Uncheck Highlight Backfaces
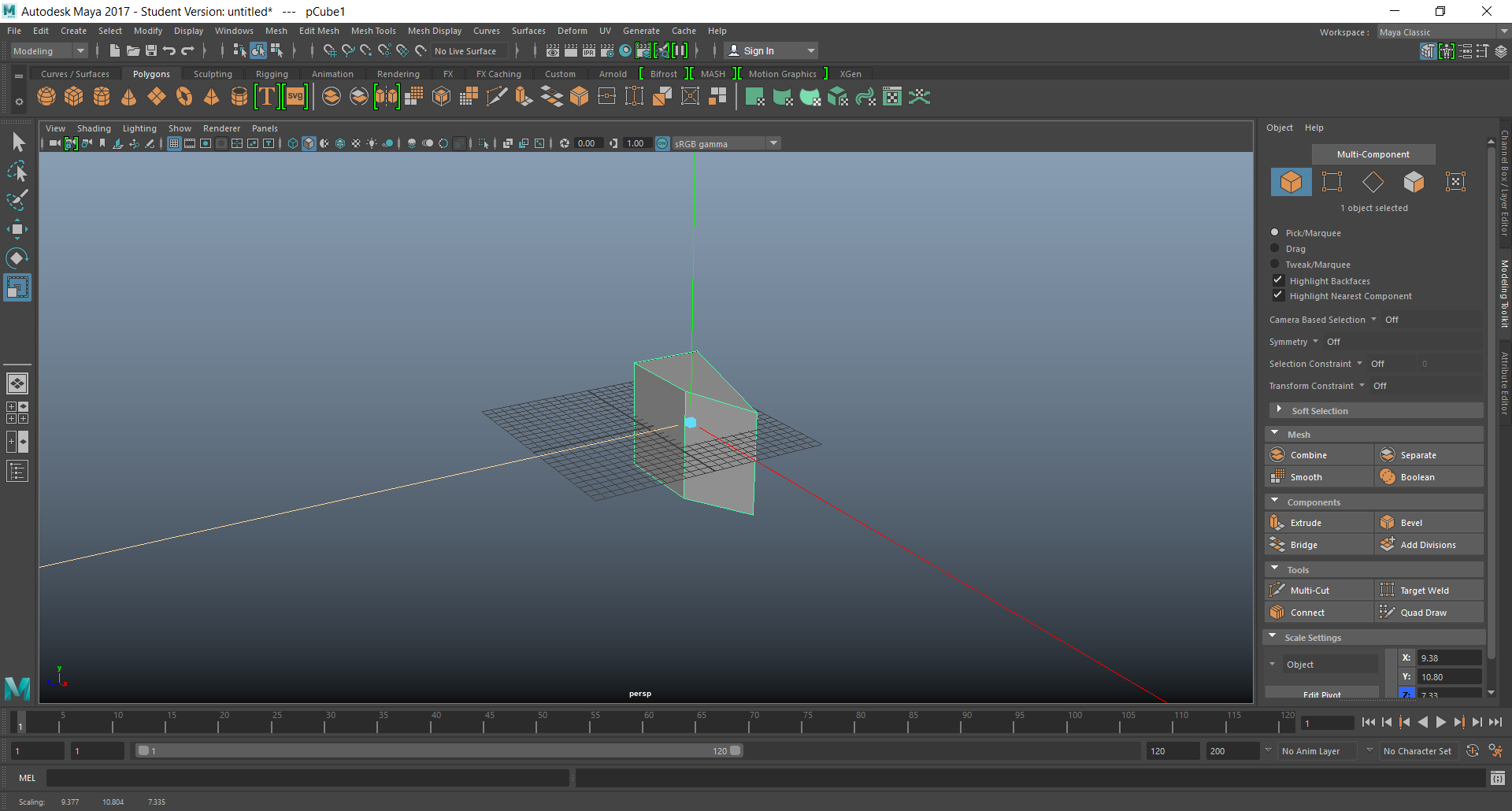The width and height of the screenshot is (1512, 811). pyautogui.click(x=1278, y=280)
